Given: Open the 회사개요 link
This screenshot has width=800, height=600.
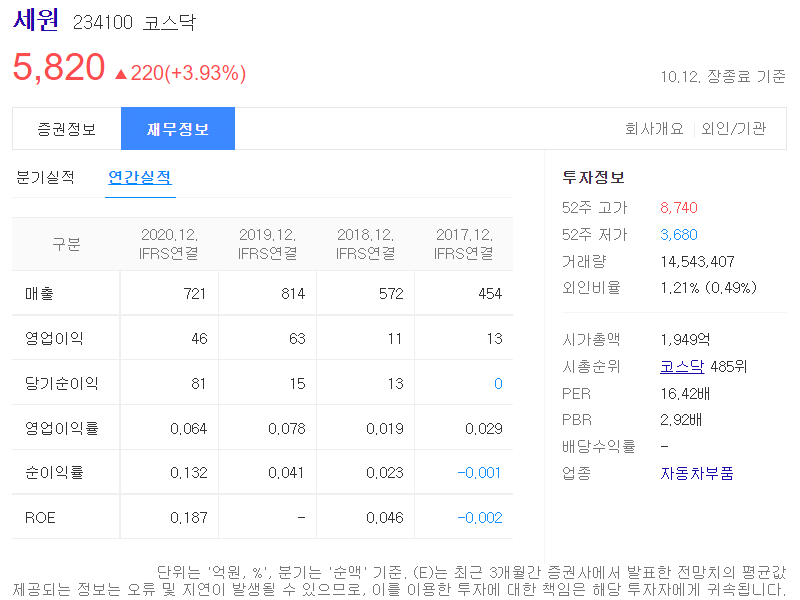Looking at the screenshot, I should tap(654, 129).
